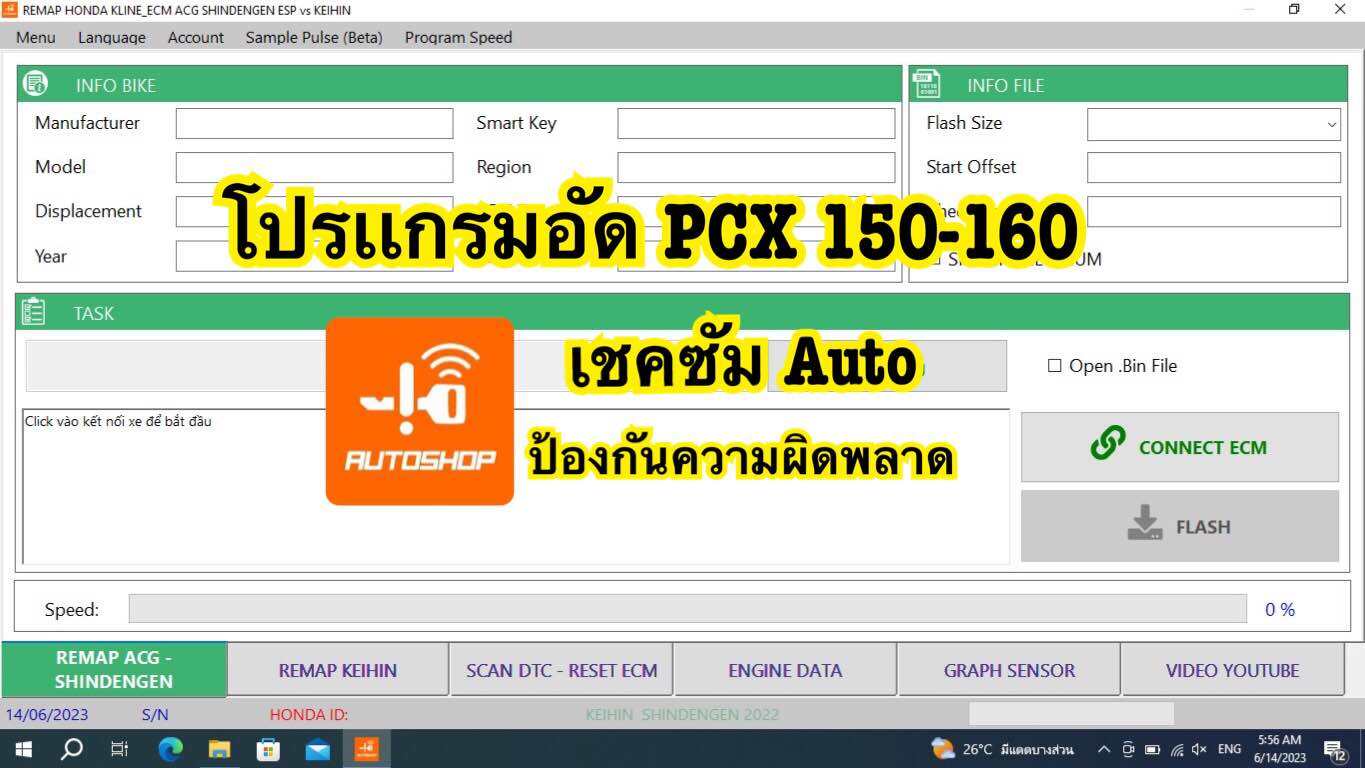Viewport: 1365px width, 768px height.
Task: Click the HONDA ID: status label
Action: (309, 715)
